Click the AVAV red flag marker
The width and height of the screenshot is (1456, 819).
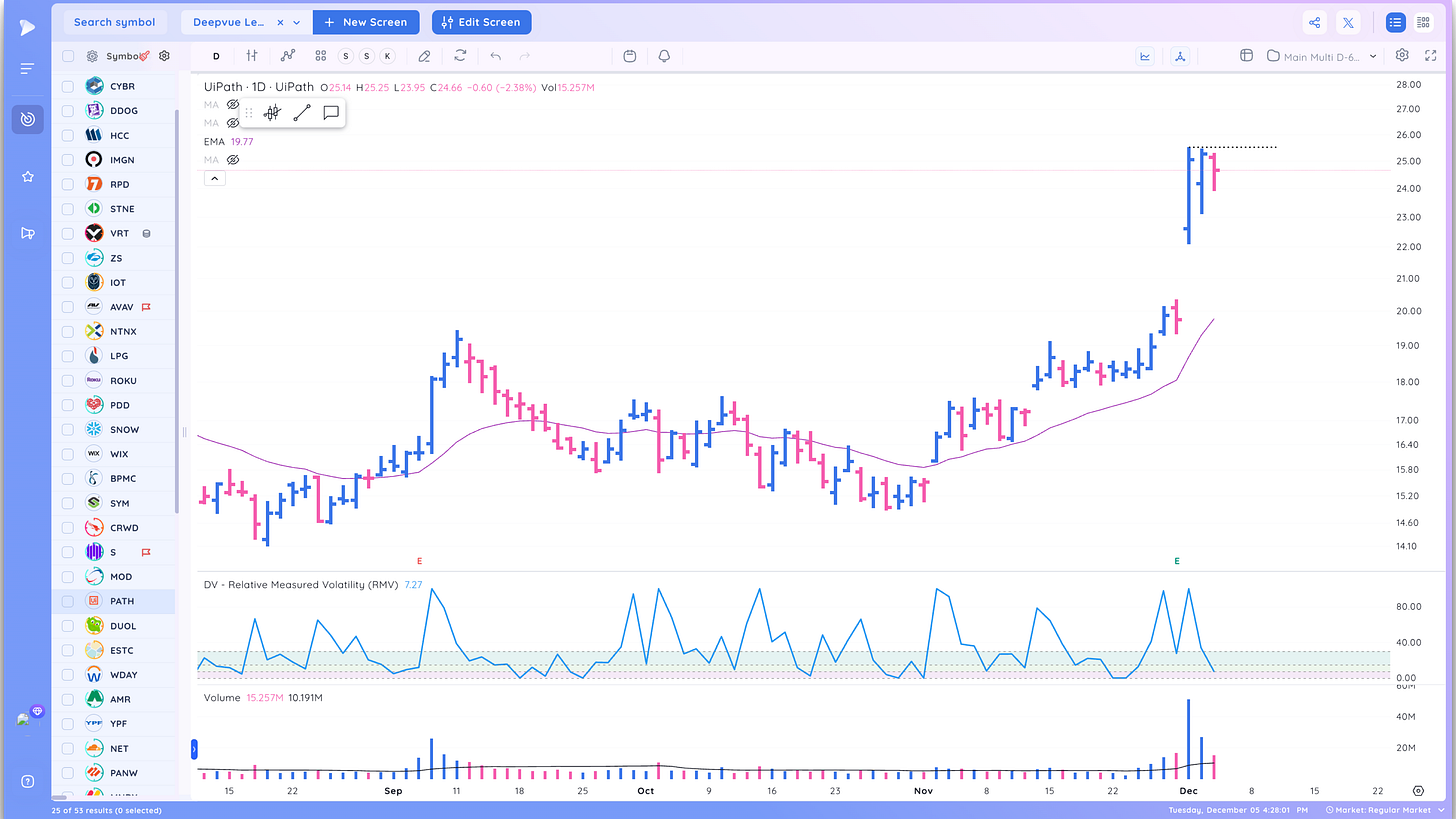point(146,307)
